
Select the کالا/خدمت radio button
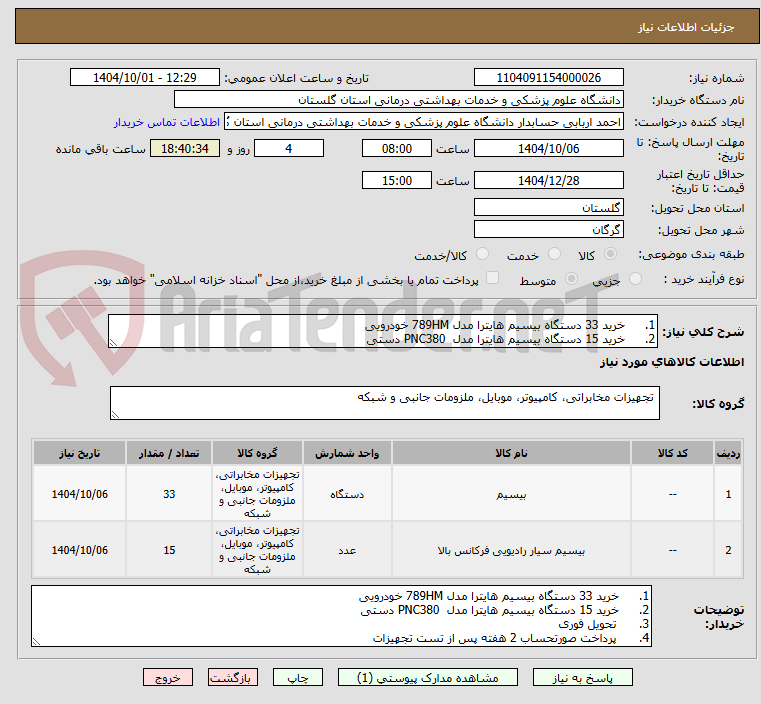[482, 254]
